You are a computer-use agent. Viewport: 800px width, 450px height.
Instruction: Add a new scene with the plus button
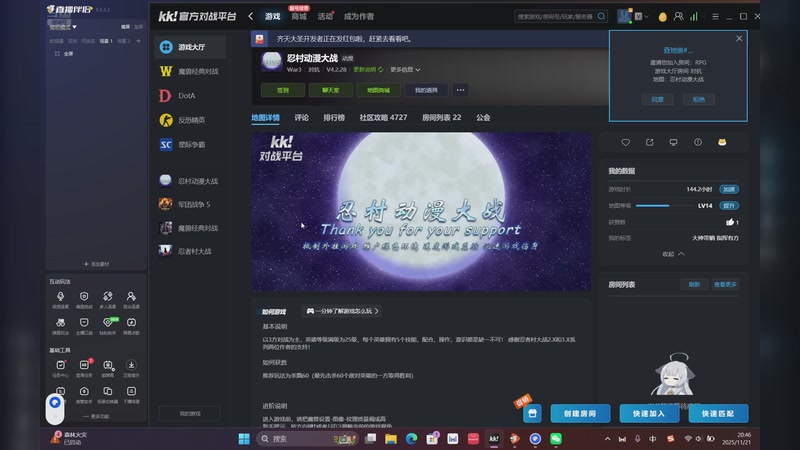[138, 41]
